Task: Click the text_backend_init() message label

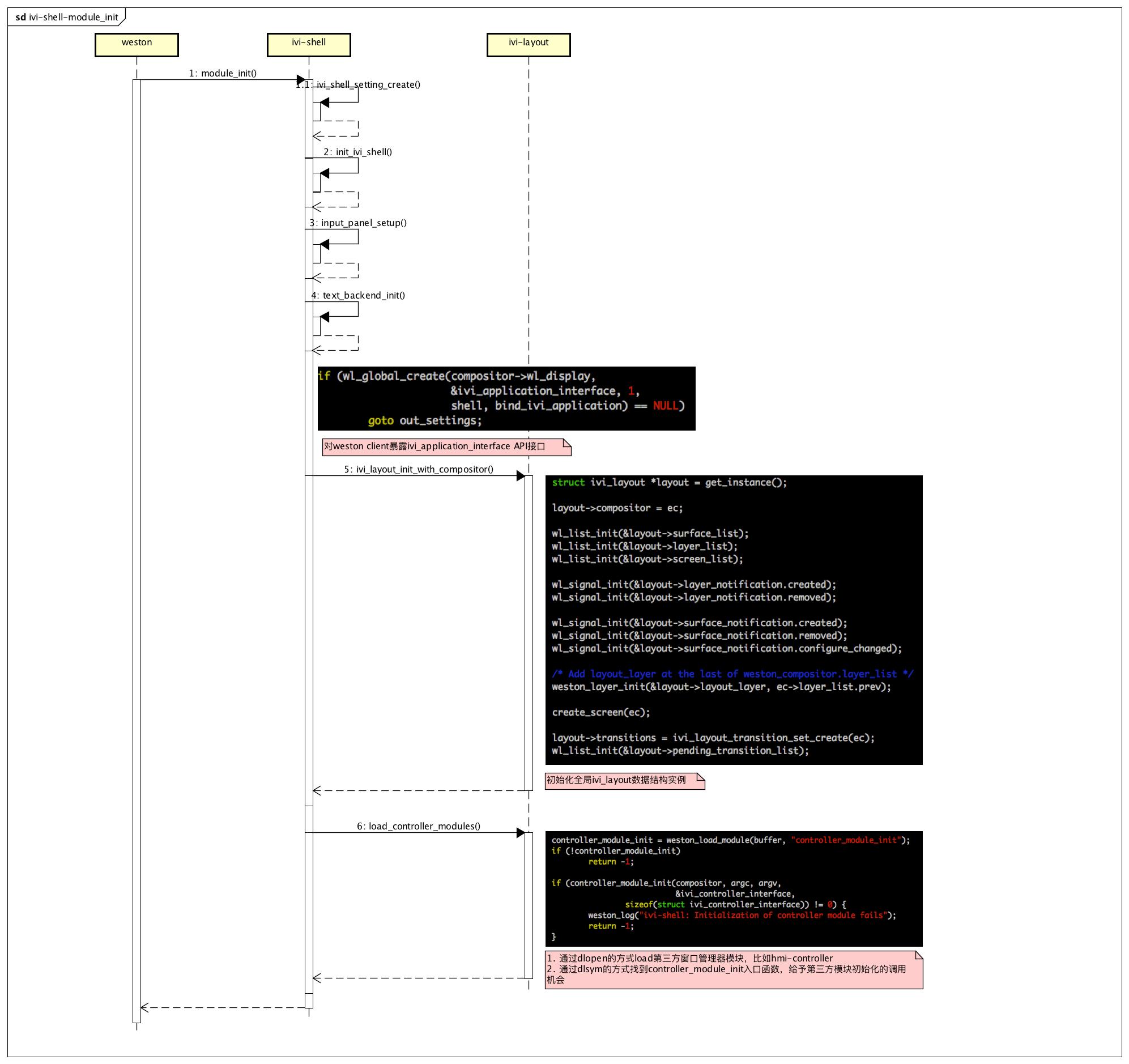Action: 359,295
